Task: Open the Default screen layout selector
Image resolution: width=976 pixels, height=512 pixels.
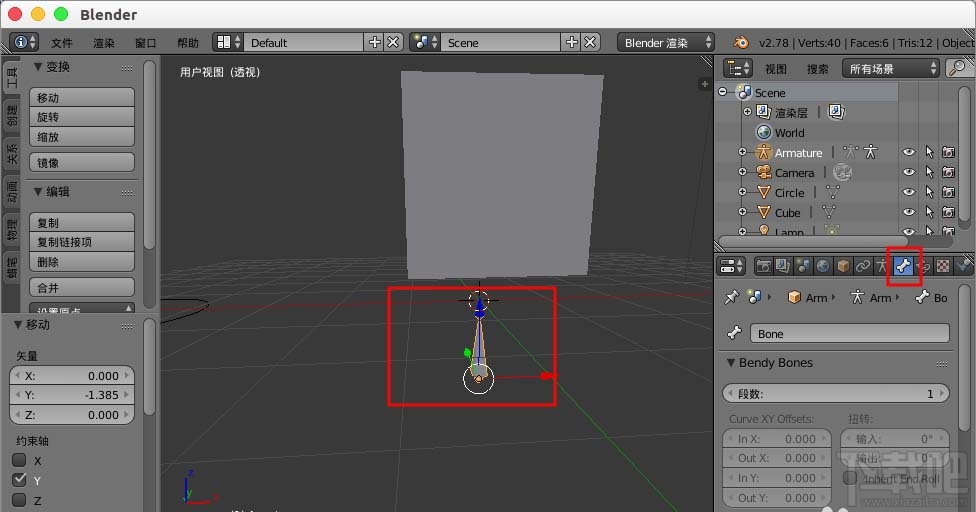Action: 227,42
